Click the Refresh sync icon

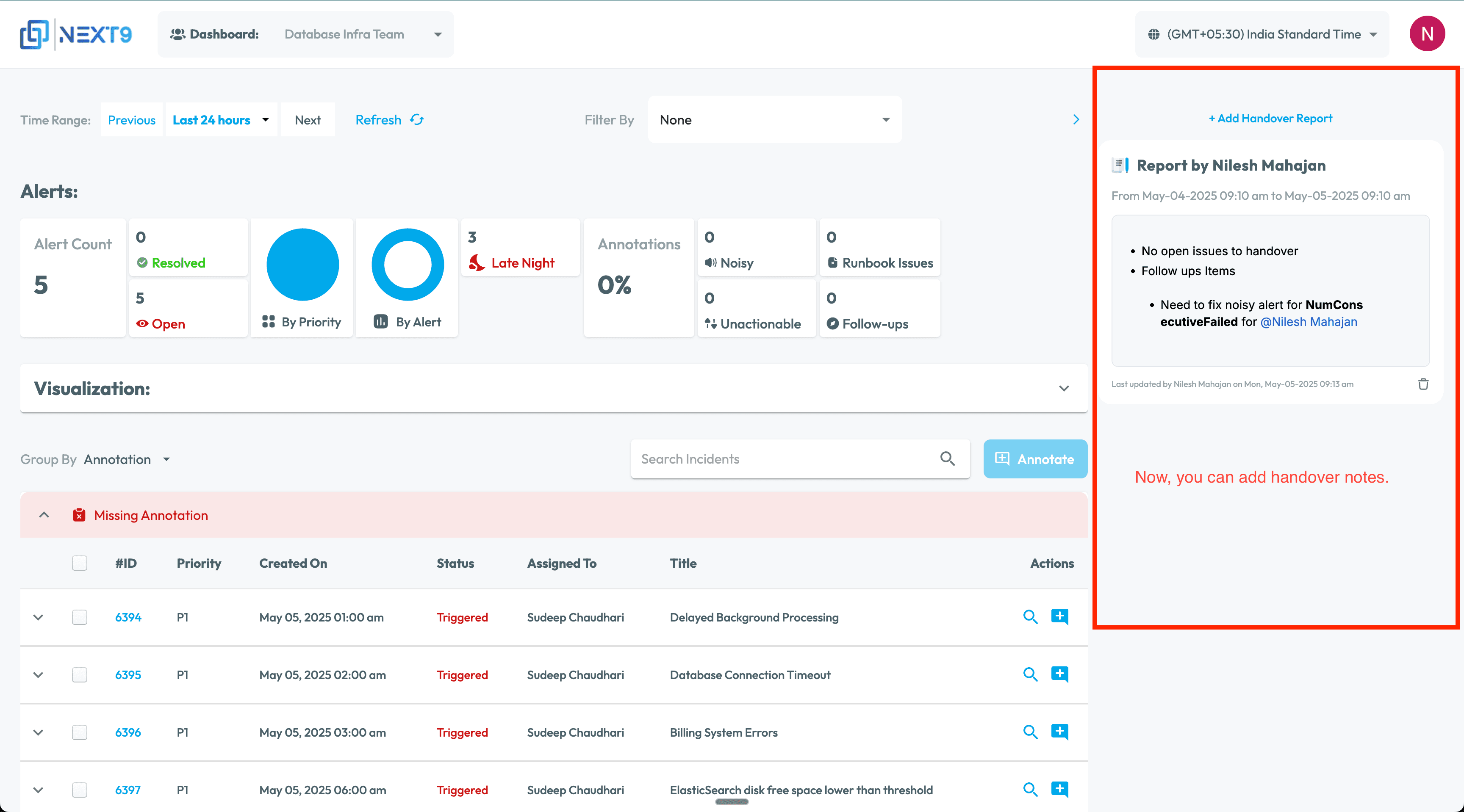tap(417, 120)
